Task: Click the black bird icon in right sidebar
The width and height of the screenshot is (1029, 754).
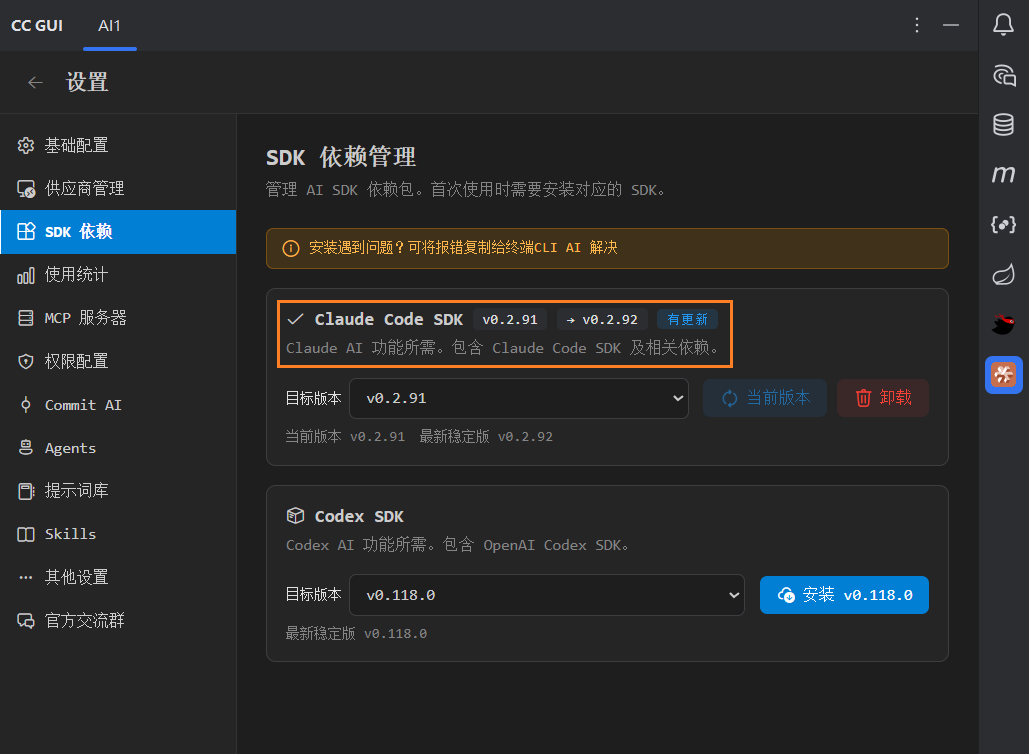Action: [x=1003, y=324]
